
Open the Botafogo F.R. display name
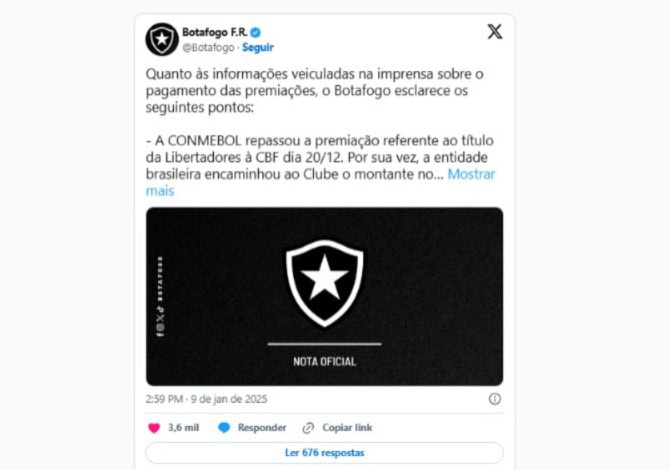click(215, 32)
